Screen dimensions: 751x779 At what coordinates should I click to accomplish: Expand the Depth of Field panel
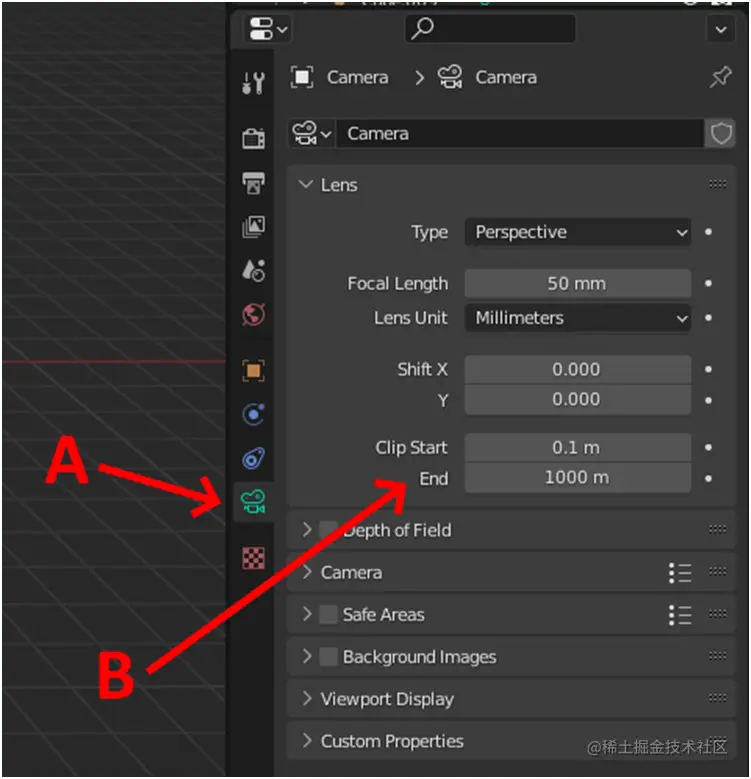pos(307,530)
